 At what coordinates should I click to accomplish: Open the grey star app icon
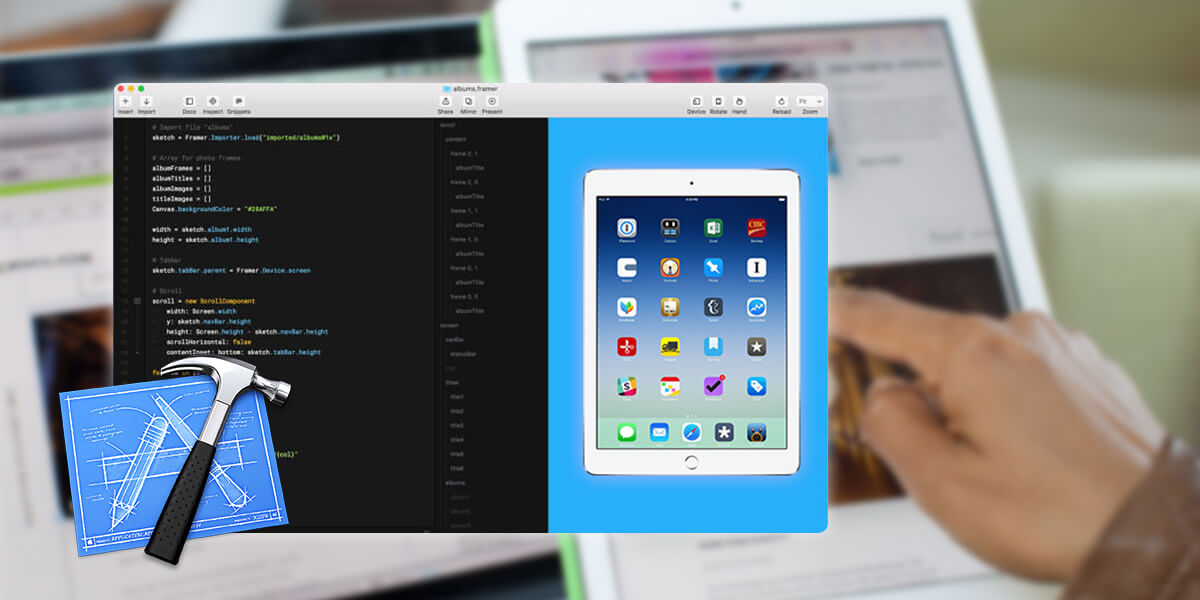coord(757,347)
